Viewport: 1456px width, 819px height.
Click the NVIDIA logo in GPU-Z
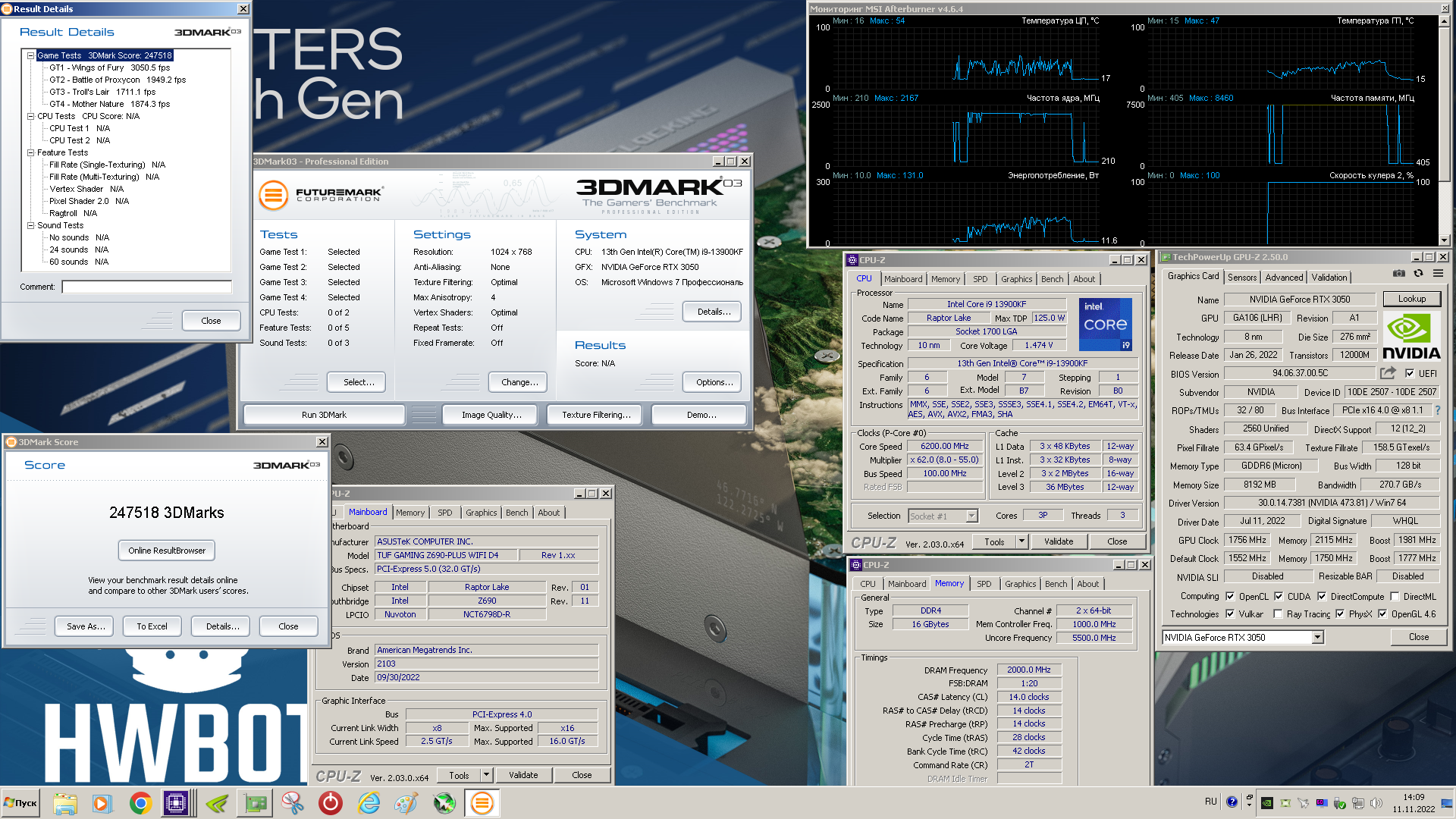tap(1411, 336)
